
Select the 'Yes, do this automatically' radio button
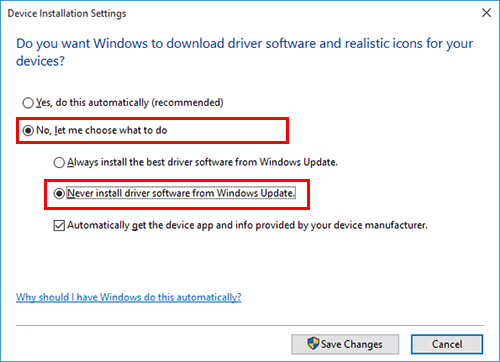coord(28,103)
